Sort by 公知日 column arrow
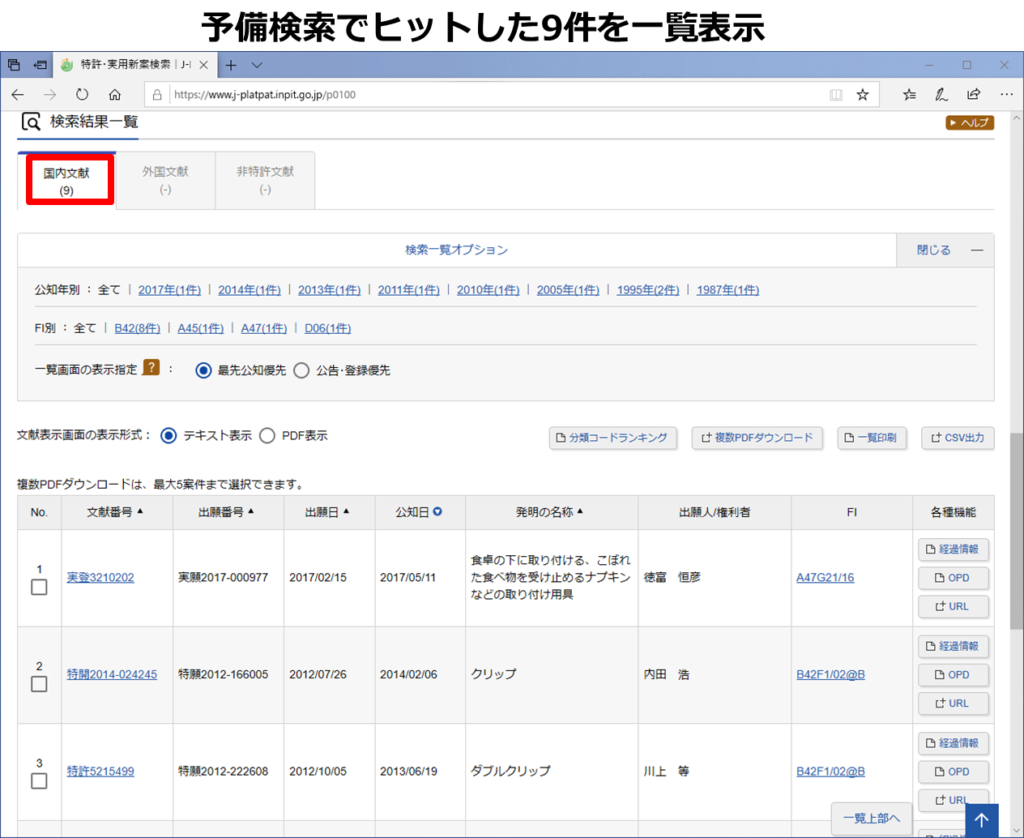Image resolution: width=1024 pixels, height=838 pixels. 437,512
